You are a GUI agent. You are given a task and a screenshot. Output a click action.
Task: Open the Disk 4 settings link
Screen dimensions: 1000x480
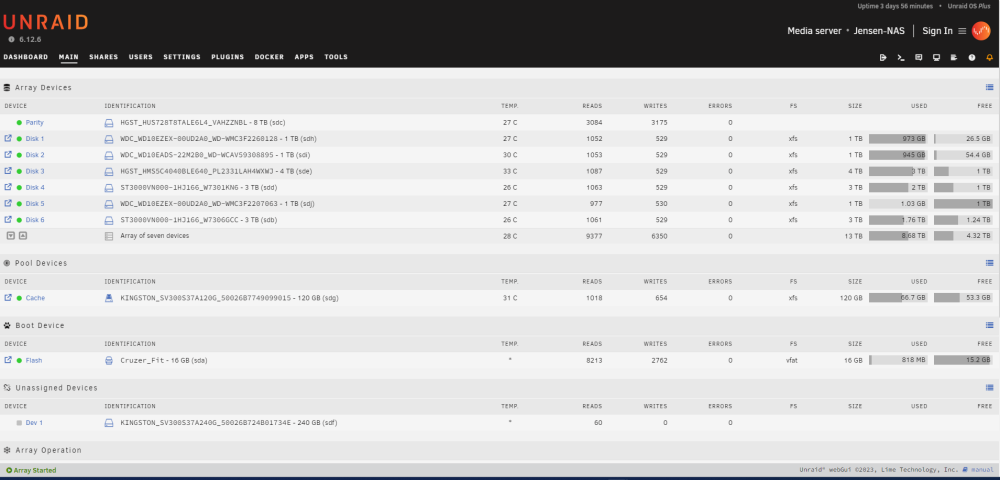[35, 187]
